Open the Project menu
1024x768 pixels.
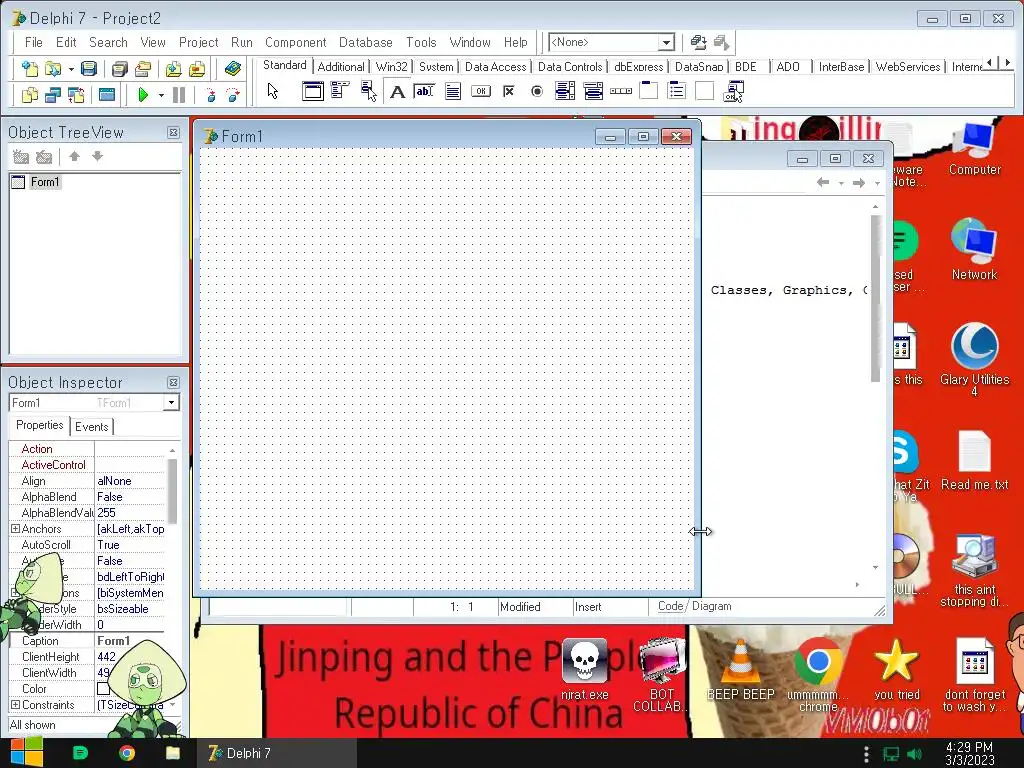tap(199, 42)
